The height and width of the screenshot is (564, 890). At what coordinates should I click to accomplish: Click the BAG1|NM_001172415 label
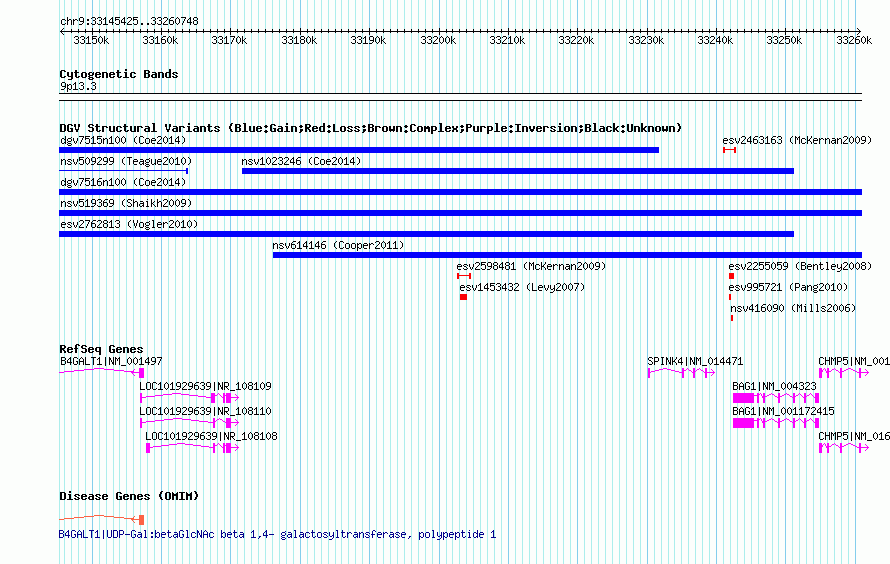[x=783, y=411]
